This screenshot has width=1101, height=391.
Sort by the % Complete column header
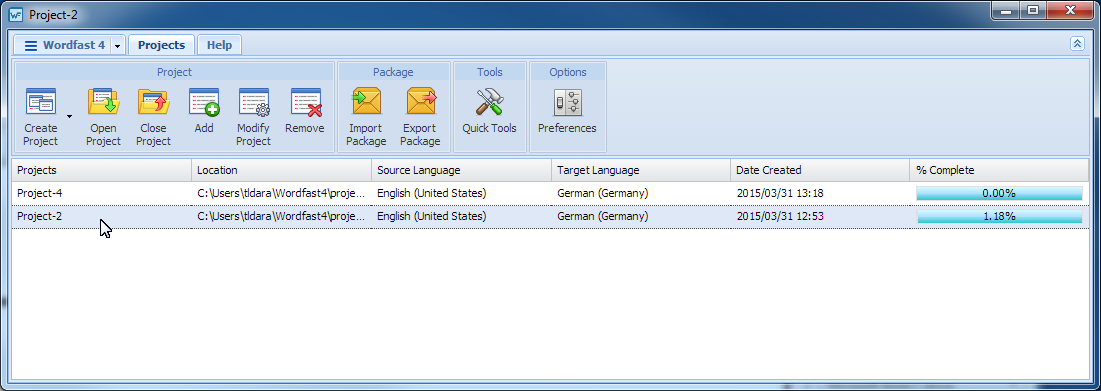click(x=999, y=170)
